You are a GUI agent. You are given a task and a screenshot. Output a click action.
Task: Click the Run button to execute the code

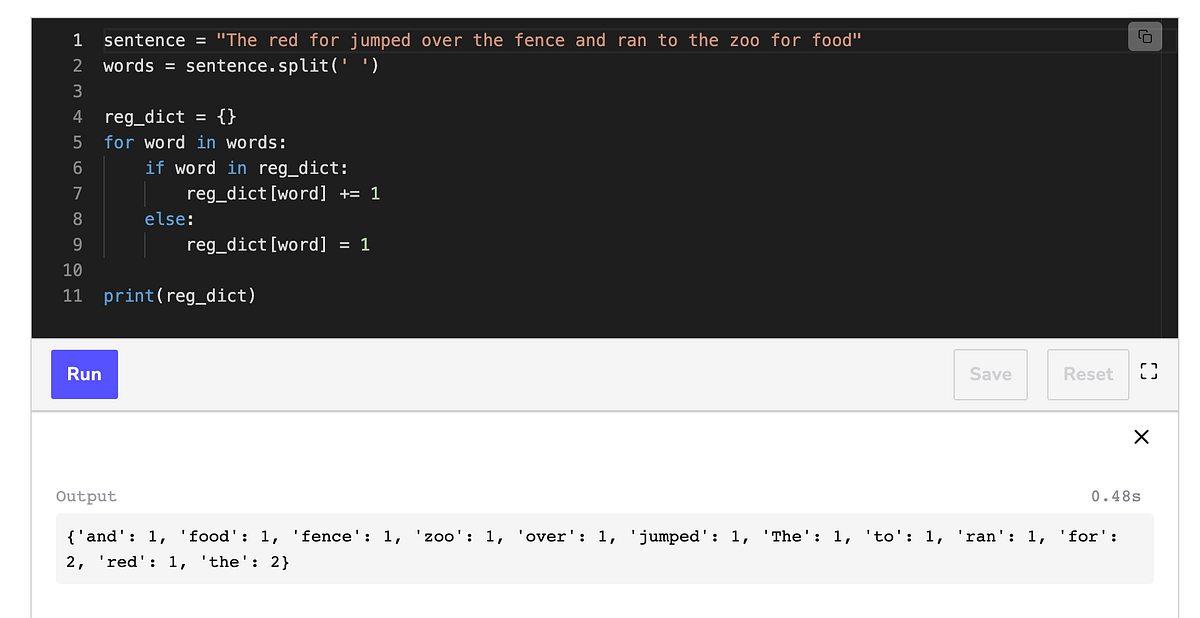point(84,374)
